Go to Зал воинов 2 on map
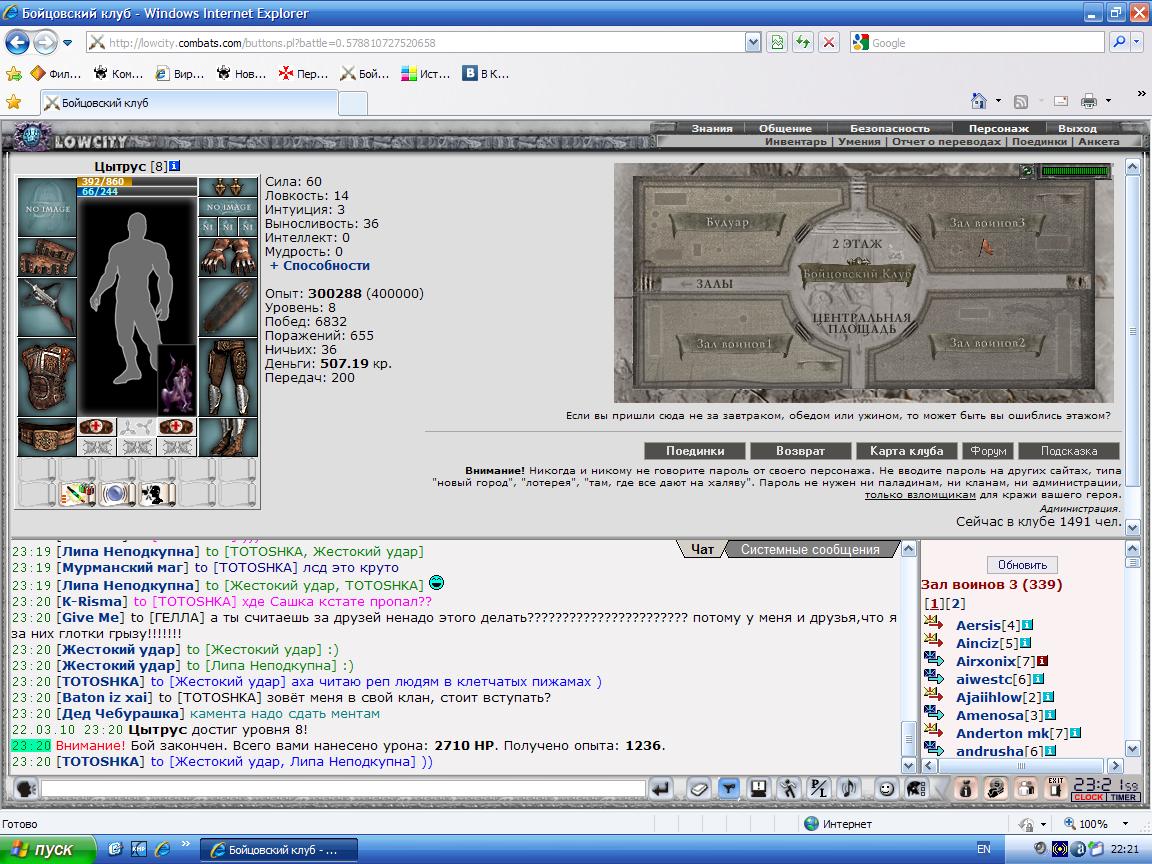The image size is (1152, 864). click(x=987, y=343)
